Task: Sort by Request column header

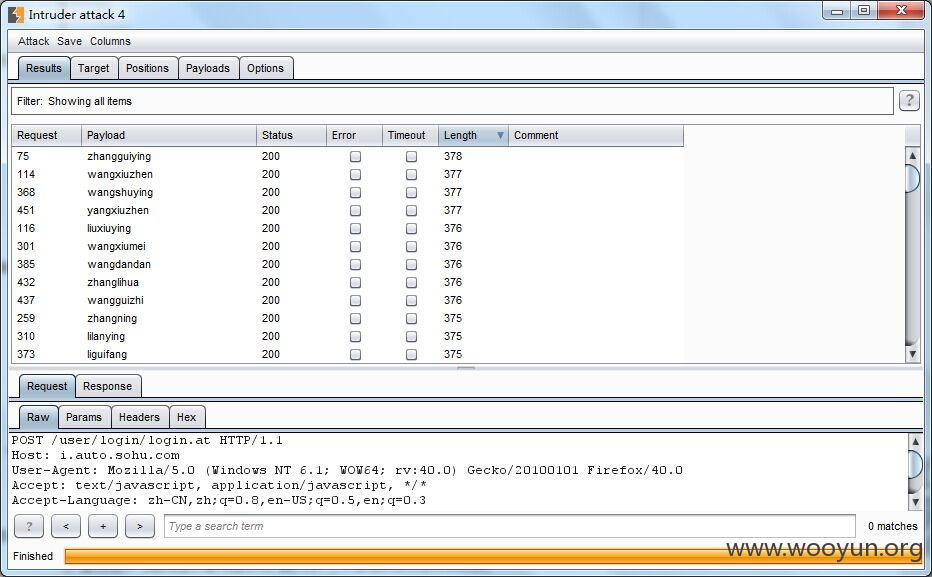Action: (46, 135)
